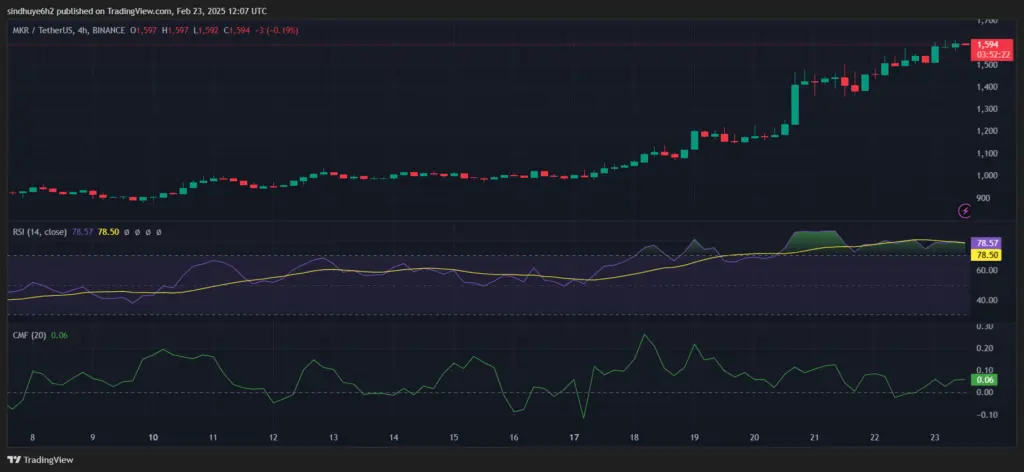This screenshot has width=1024, height=472.
Task: Click date label 14 on time axis
Action: coord(393,438)
